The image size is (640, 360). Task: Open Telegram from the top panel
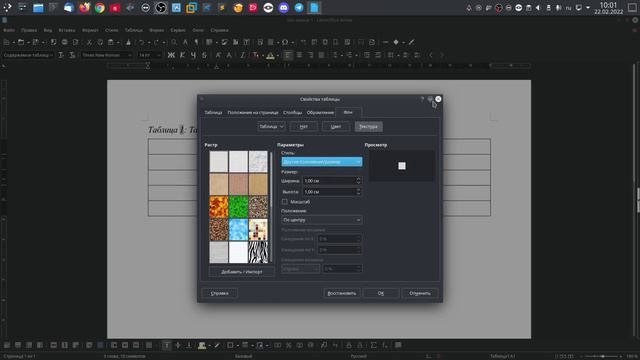(299, 8)
